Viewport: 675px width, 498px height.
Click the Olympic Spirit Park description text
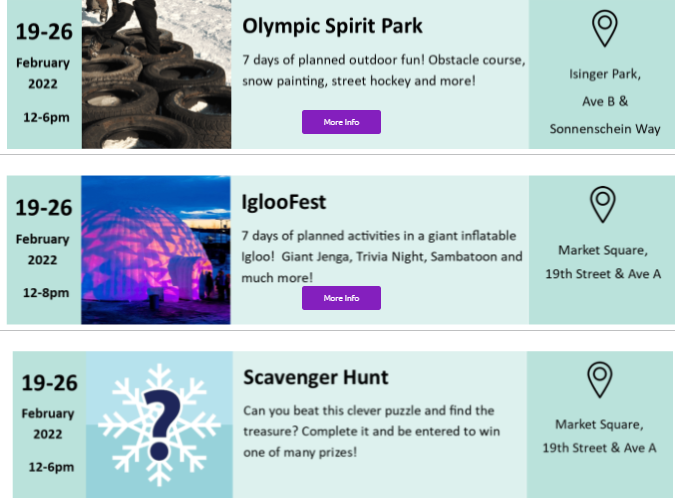click(383, 70)
